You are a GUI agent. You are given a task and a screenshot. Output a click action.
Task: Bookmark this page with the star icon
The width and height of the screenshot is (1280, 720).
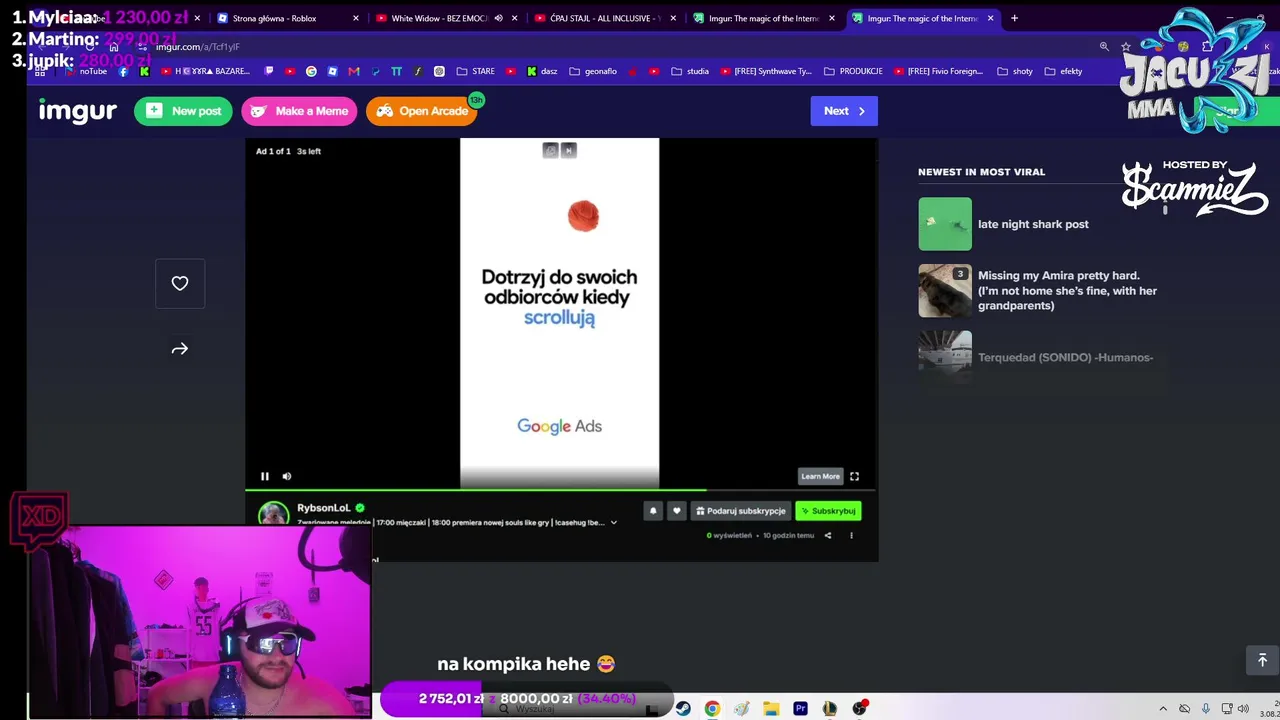tap(1126, 47)
